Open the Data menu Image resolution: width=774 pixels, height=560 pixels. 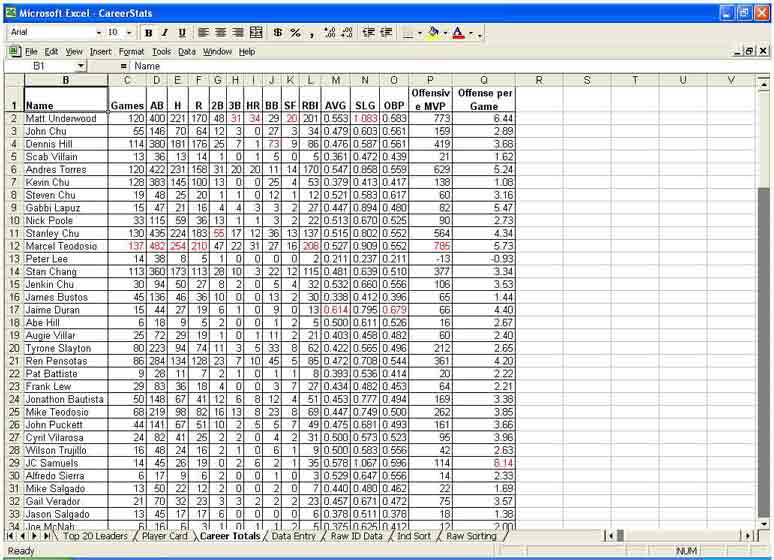187,51
